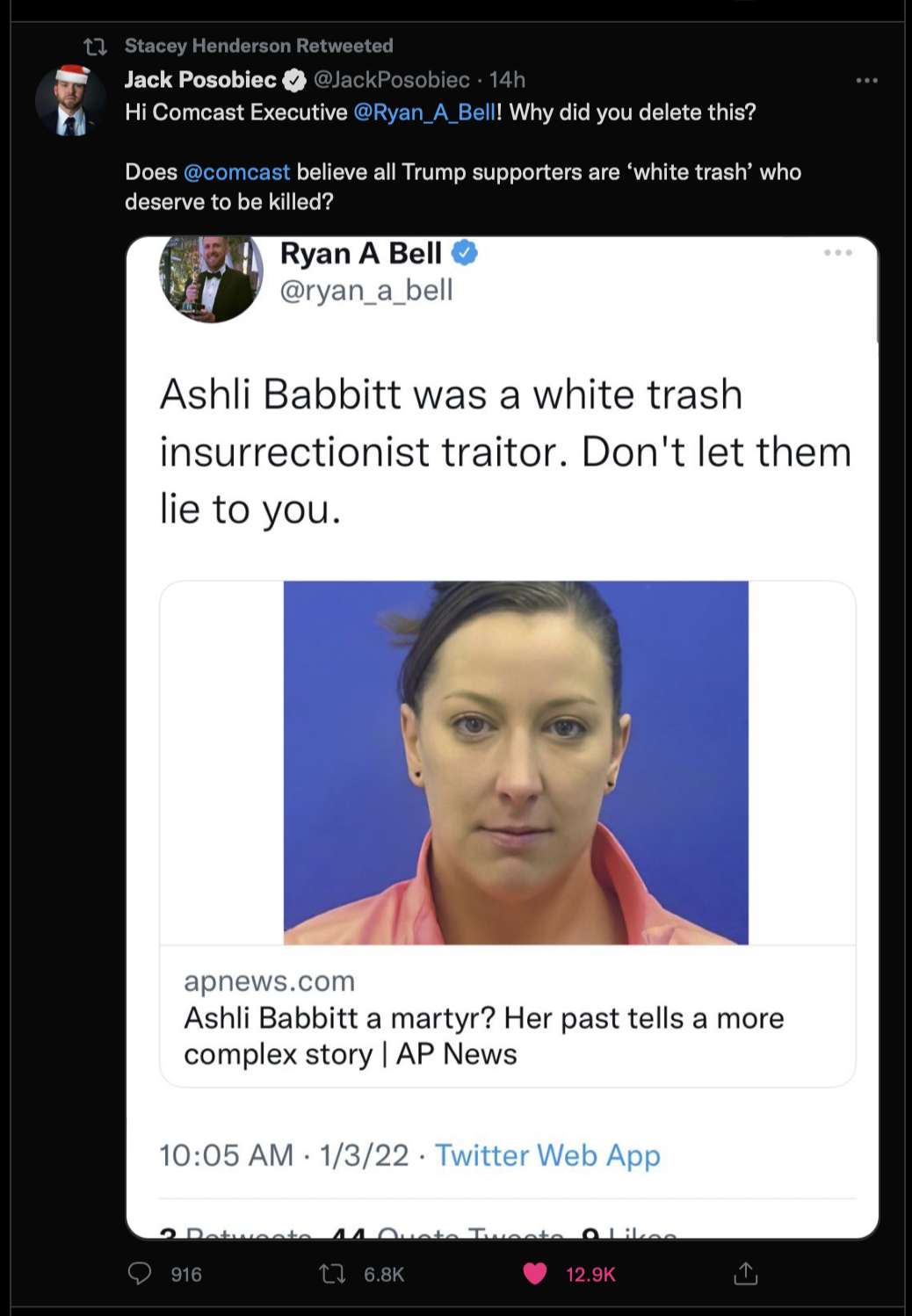This screenshot has width=912, height=1316.
Task: Click the retweet arrows icon
Action: pyautogui.click(x=332, y=1273)
